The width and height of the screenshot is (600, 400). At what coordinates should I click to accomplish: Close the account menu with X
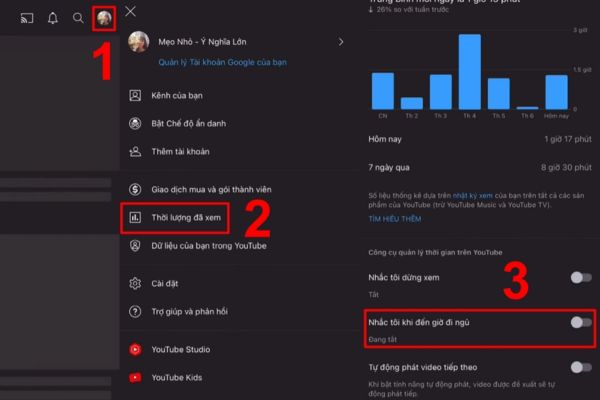[x=130, y=11]
